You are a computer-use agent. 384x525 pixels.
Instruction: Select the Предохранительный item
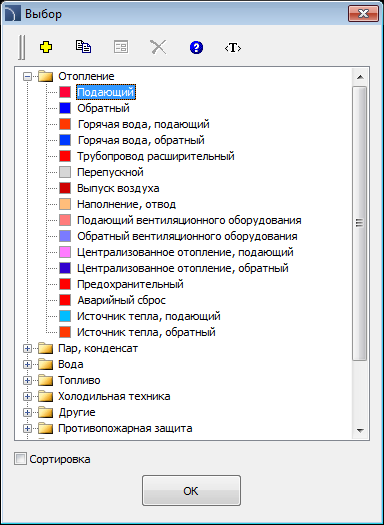point(130,284)
